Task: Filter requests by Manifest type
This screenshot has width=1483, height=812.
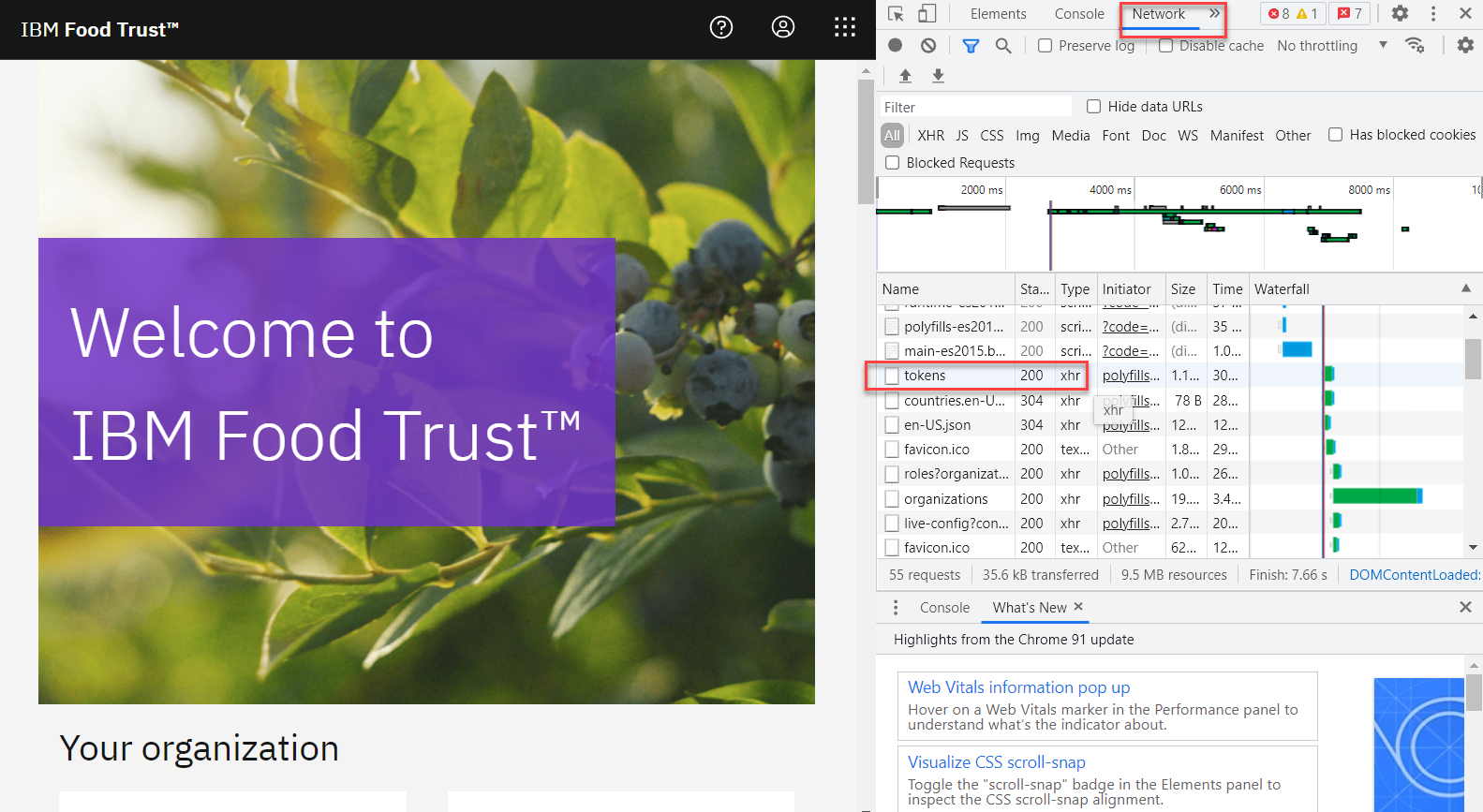Action: click(x=1237, y=135)
